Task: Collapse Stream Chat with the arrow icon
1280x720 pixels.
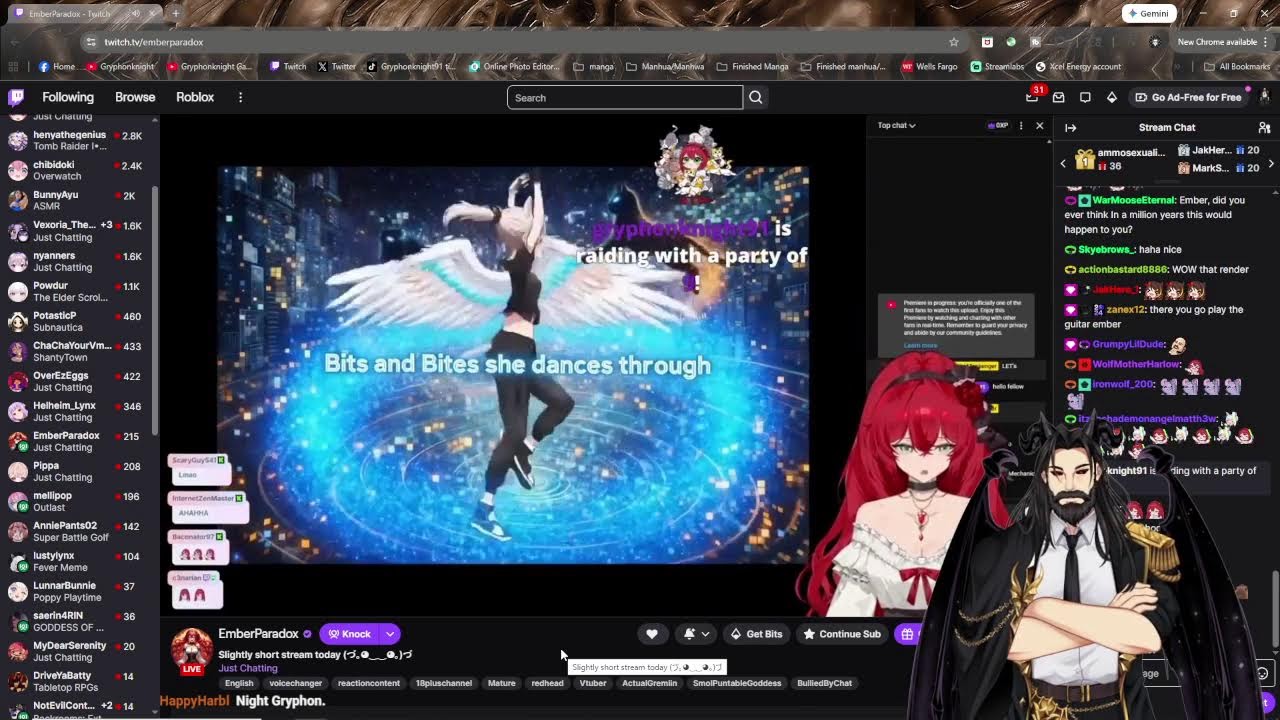Action: click(1070, 127)
